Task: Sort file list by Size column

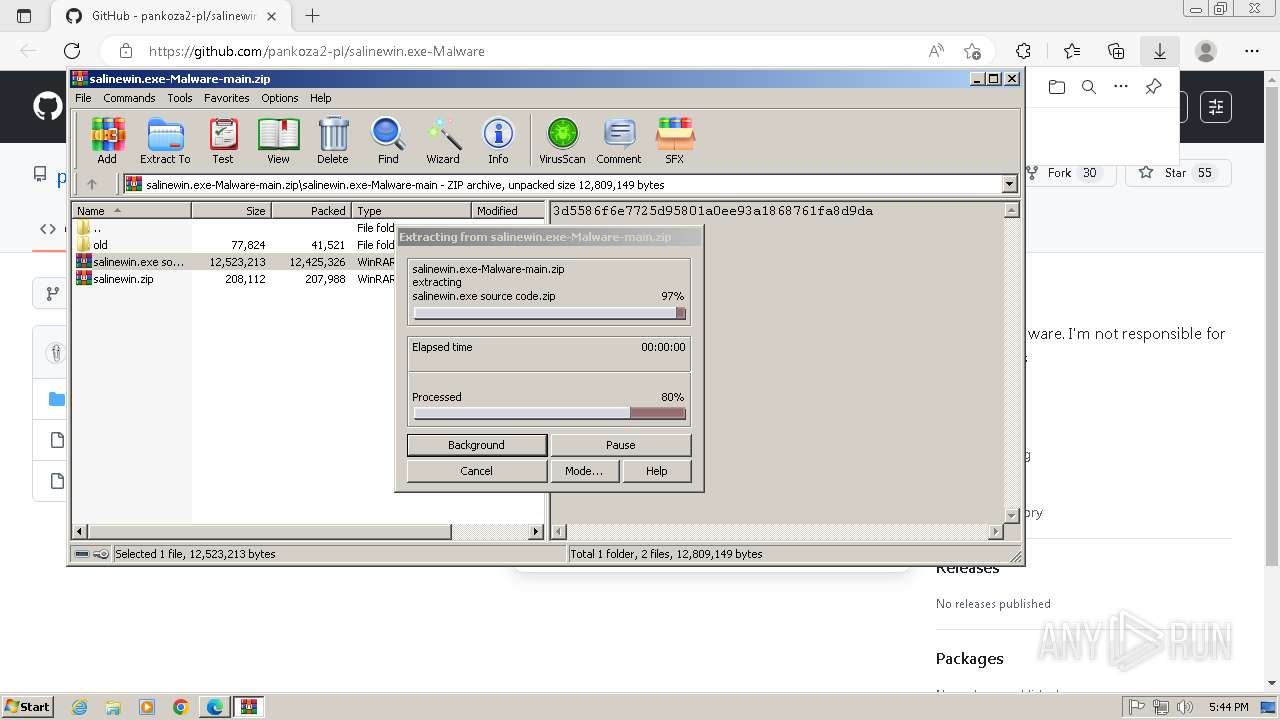Action: coord(231,211)
